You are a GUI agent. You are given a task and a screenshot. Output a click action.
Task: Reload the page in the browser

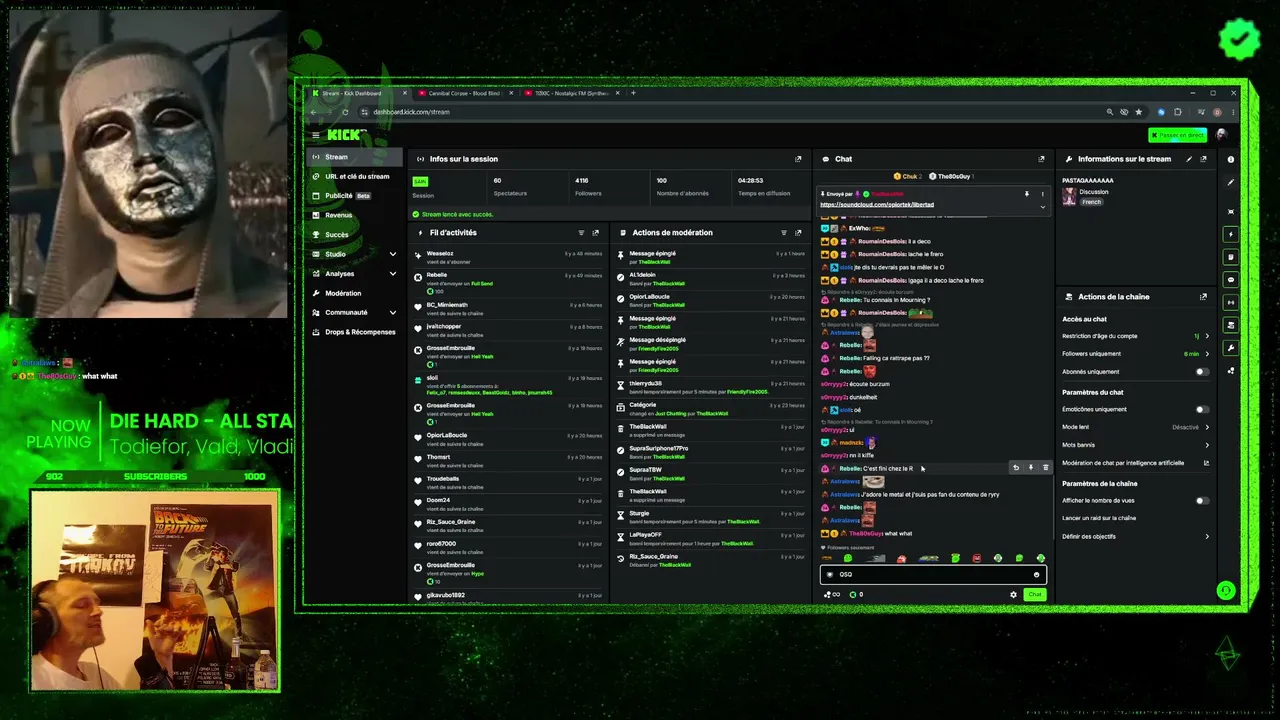click(x=346, y=112)
